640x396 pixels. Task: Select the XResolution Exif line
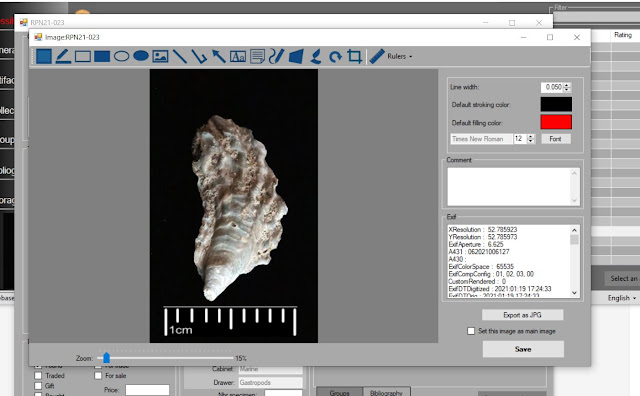coord(483,229)
